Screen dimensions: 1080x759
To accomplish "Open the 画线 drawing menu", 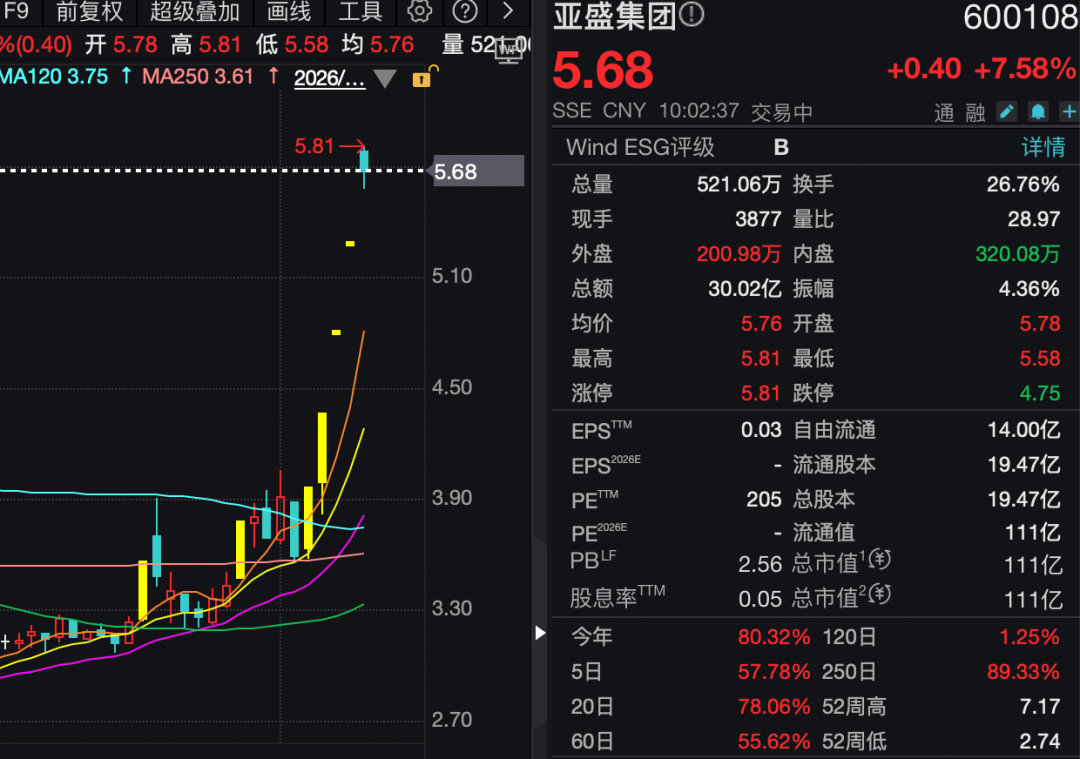I will pos(289,12).
